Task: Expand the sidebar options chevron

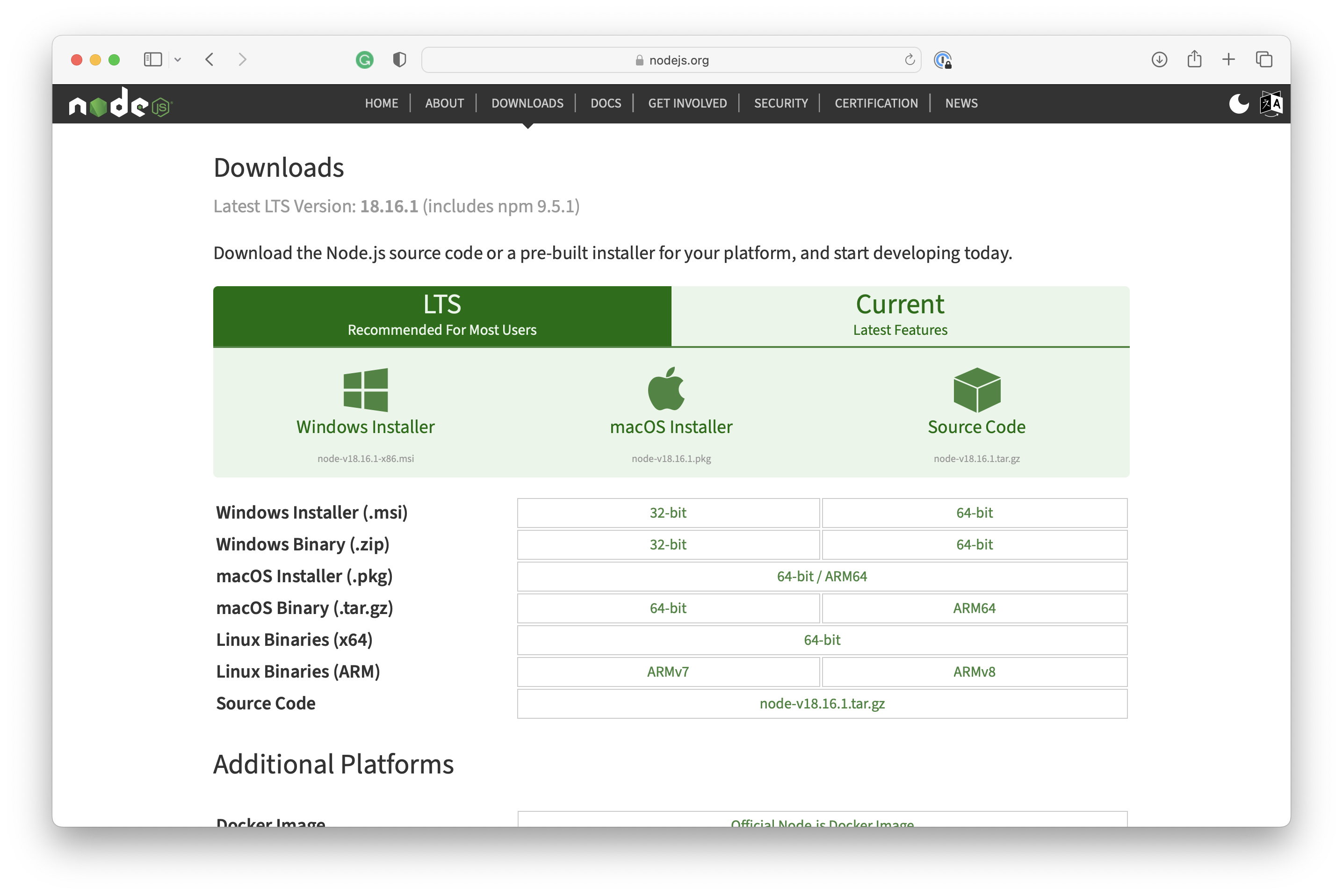Action: coord(178,59)
